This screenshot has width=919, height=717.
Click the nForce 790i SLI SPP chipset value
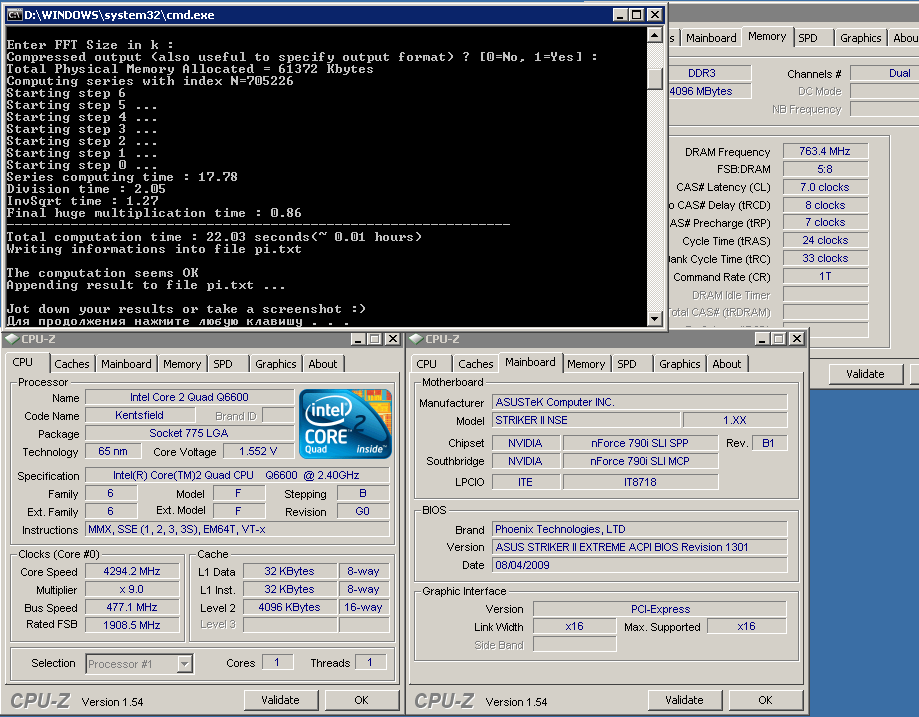click(x=640, y=443)
